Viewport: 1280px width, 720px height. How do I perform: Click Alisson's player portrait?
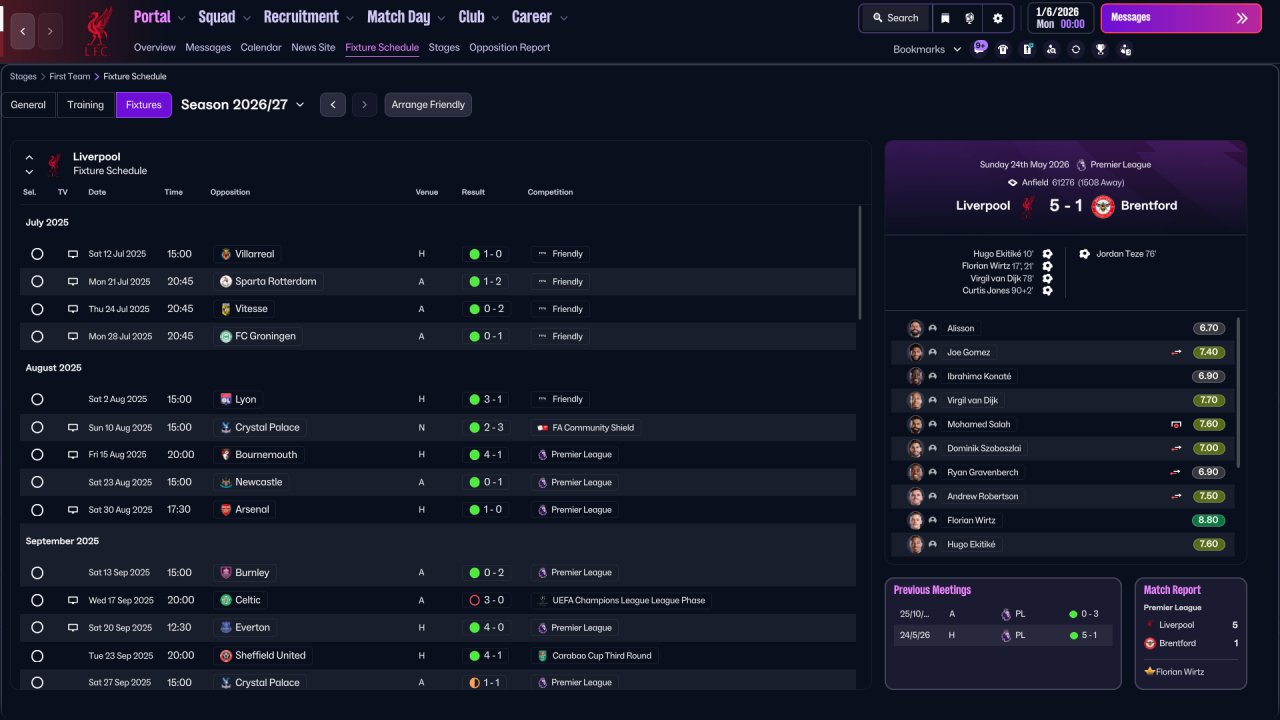pos(915,328)
